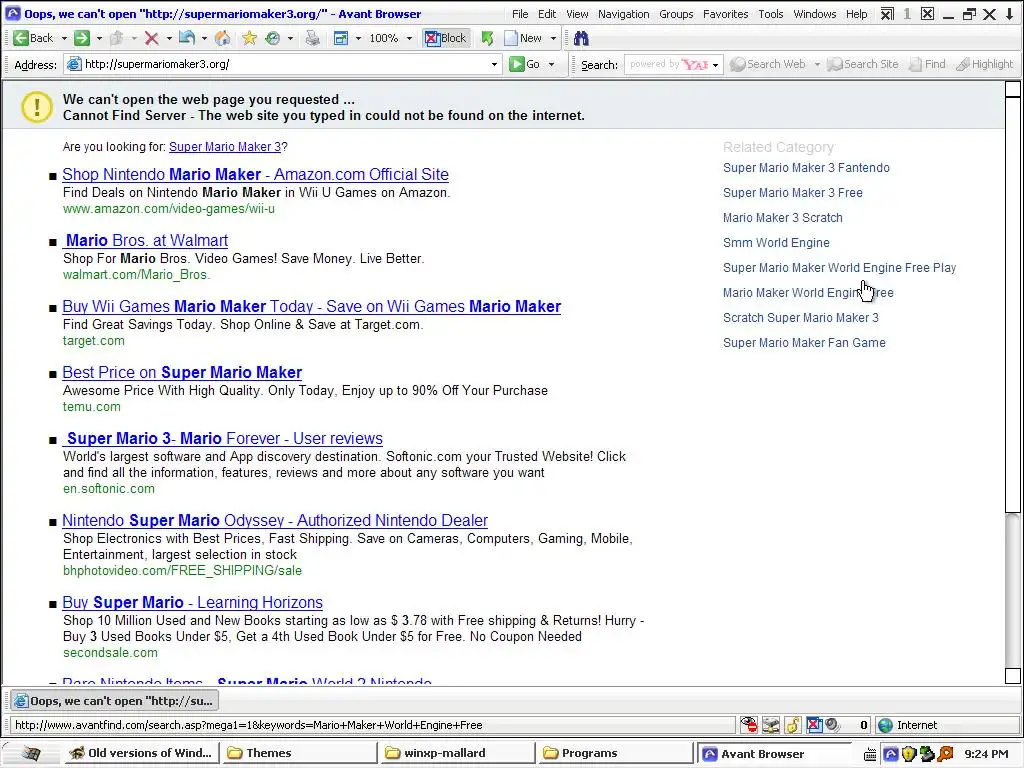The image size is (1024, 768).
Task: Open the Mario Bros. at Walmart link
Action: coord(145,240)
